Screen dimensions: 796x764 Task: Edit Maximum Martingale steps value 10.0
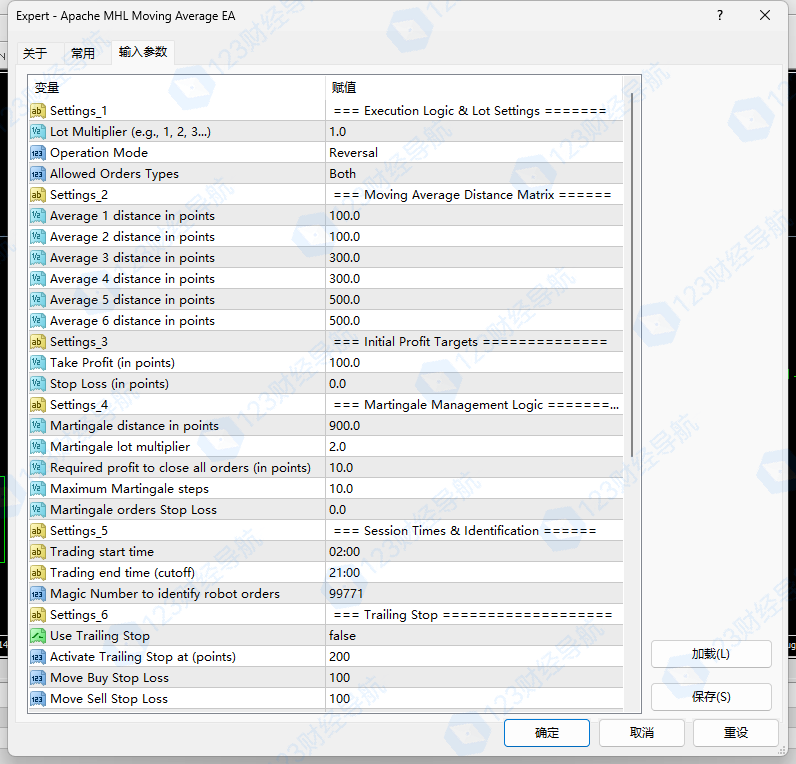pos(474,489)
